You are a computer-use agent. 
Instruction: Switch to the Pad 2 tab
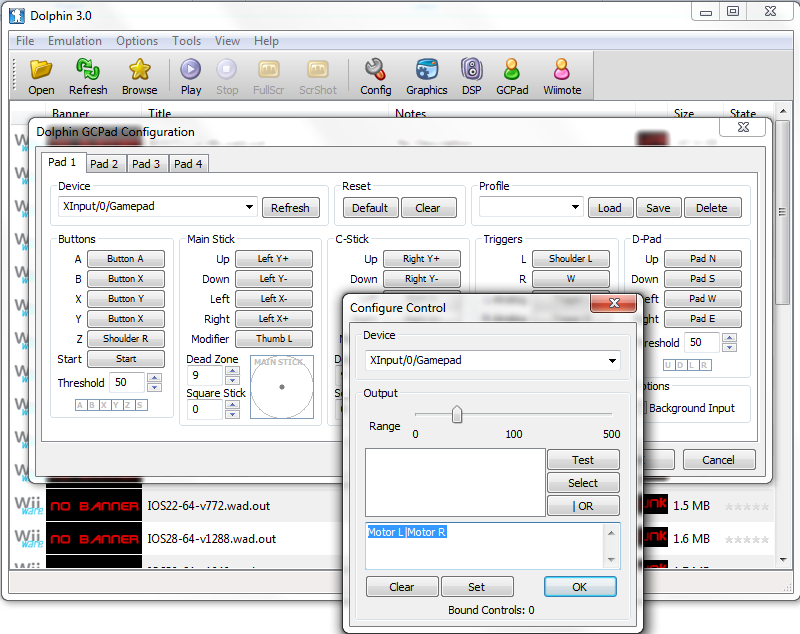[104, 164]
